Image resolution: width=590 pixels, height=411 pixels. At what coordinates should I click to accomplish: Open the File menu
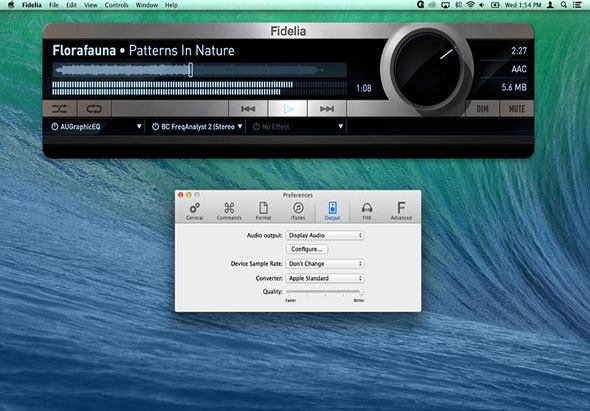point(54,5)
